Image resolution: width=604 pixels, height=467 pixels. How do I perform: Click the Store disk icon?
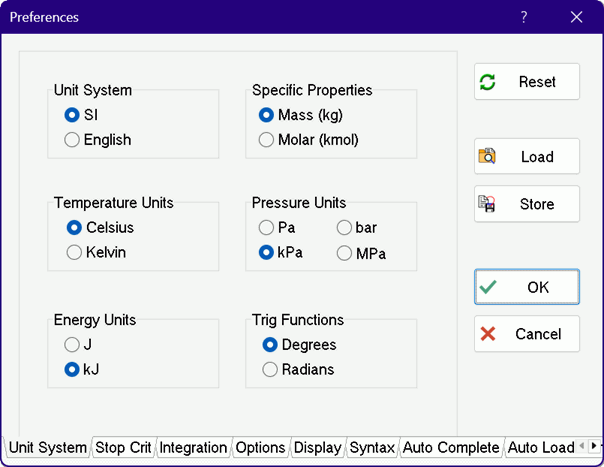488,204
